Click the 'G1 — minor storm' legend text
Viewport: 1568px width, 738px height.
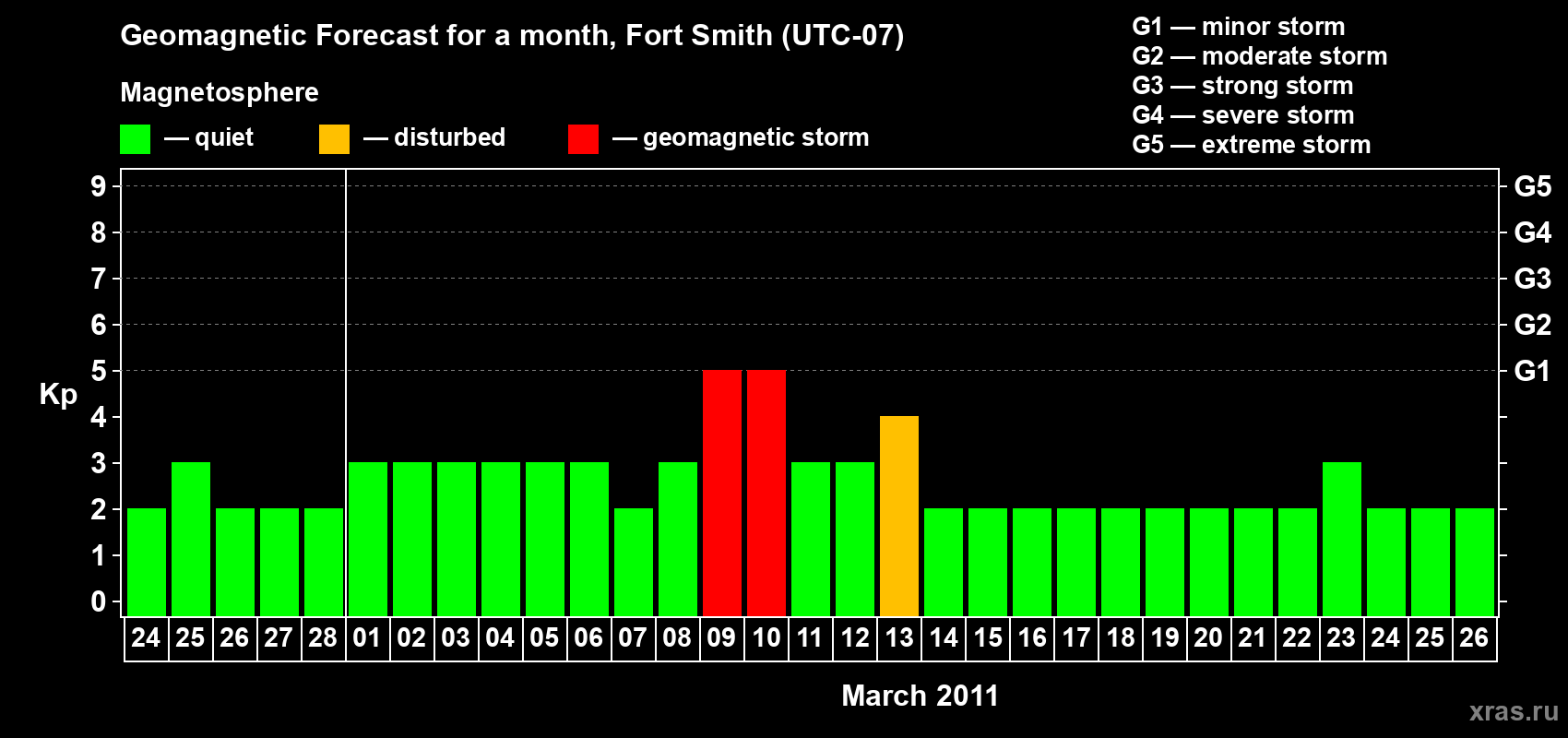[1239, 27]
